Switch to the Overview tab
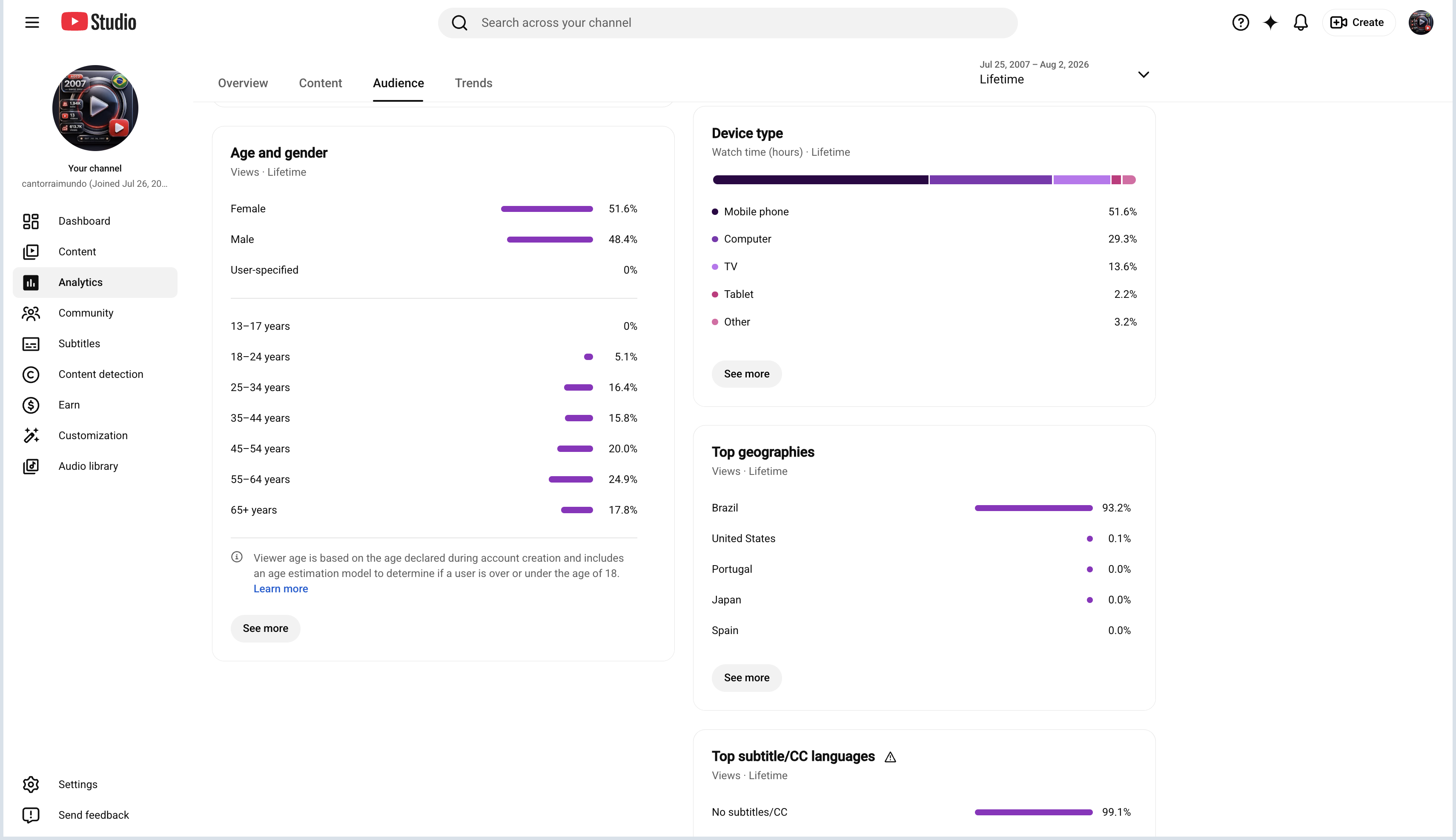 pos(243,83)
